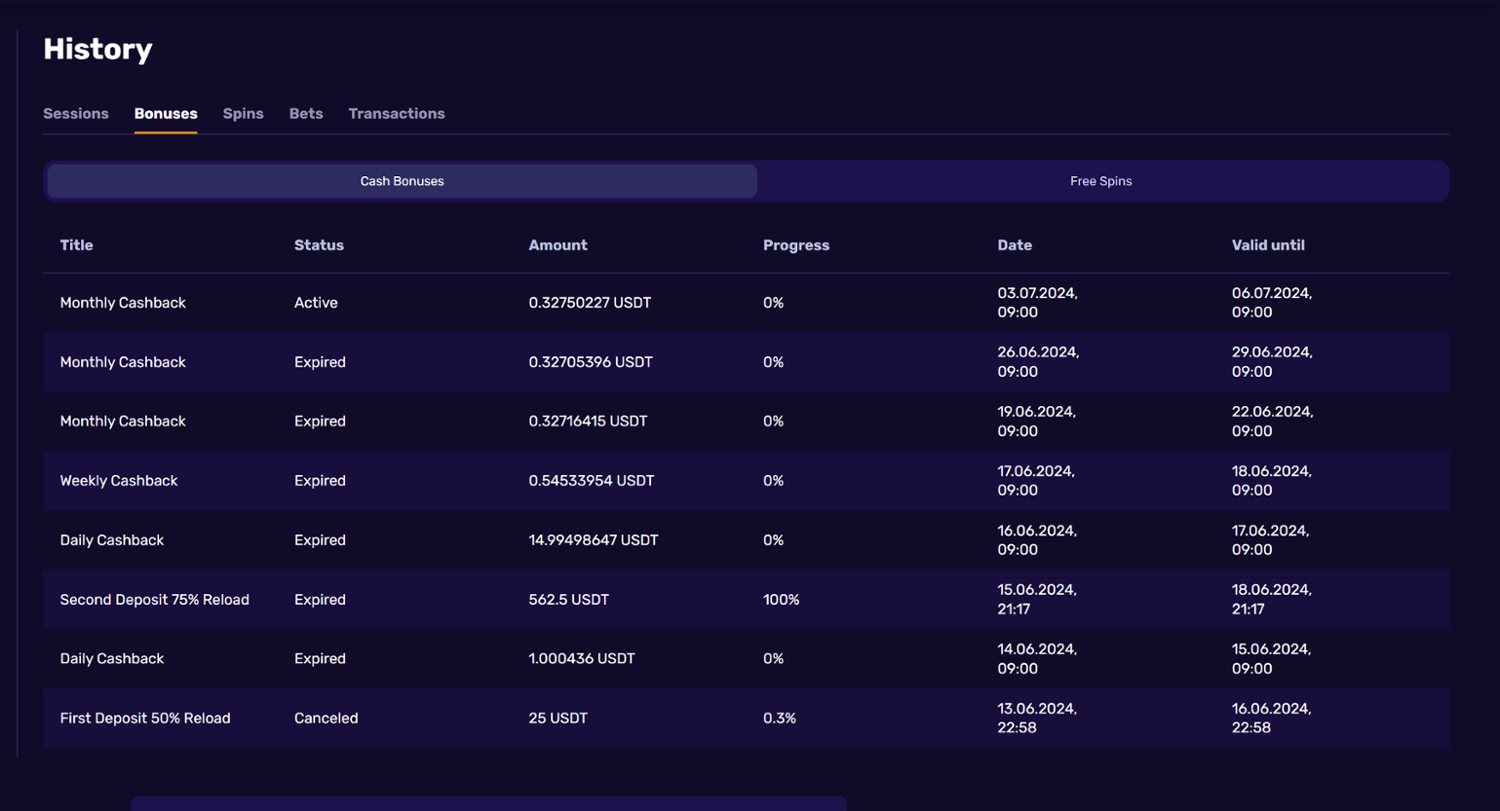The image size is (1500, 811).
Task: Click the Date column header
Action: coord(1014,245)
